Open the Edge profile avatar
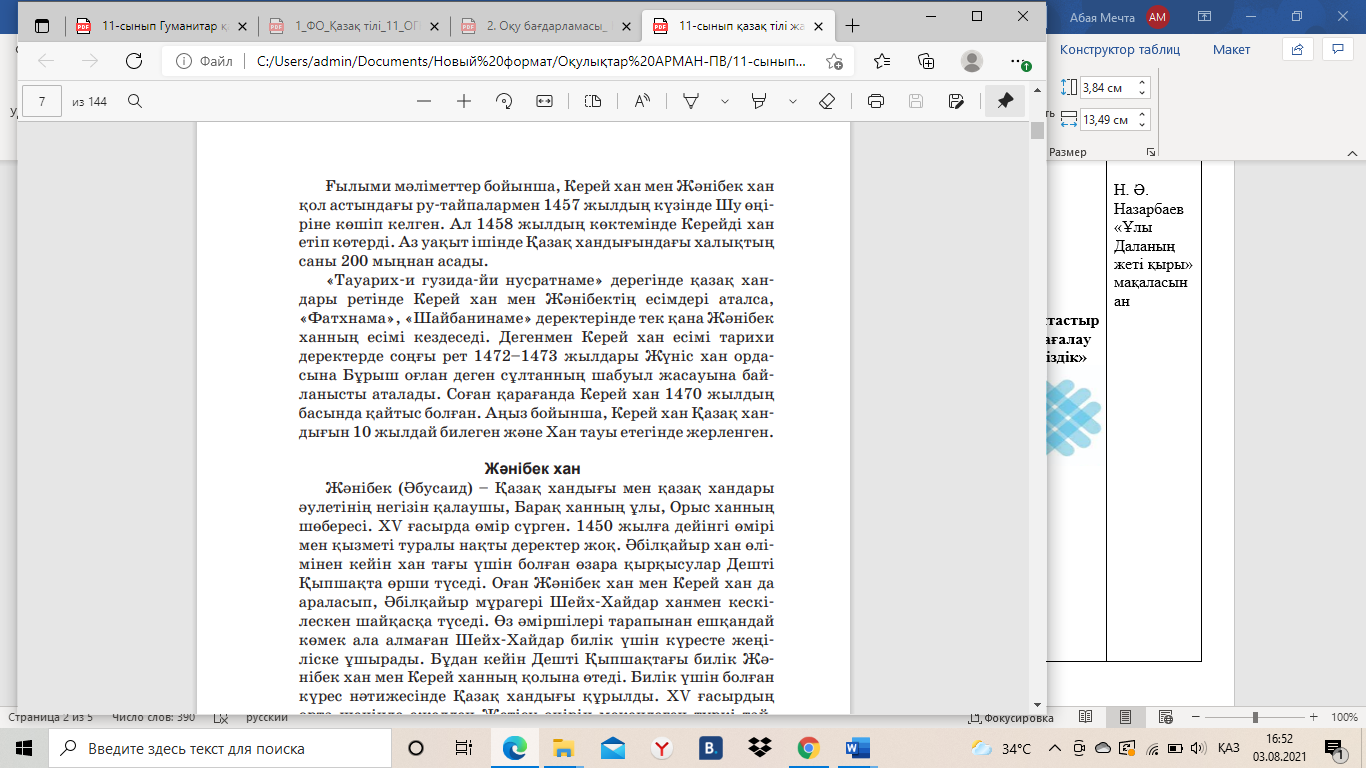 pyautogui.click(x=972, y=61)
